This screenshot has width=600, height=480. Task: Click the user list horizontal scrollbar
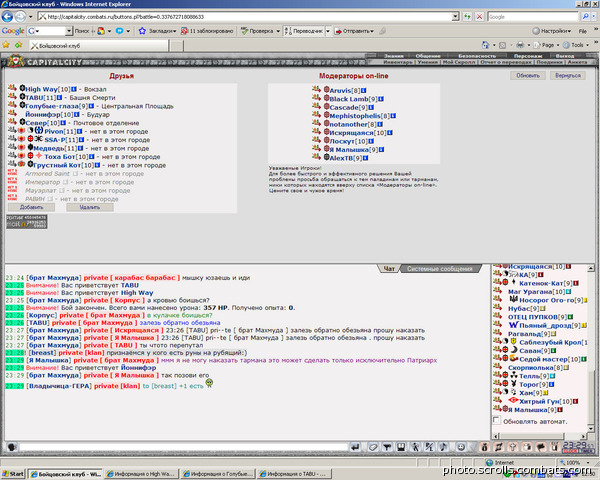click(540, 436)
